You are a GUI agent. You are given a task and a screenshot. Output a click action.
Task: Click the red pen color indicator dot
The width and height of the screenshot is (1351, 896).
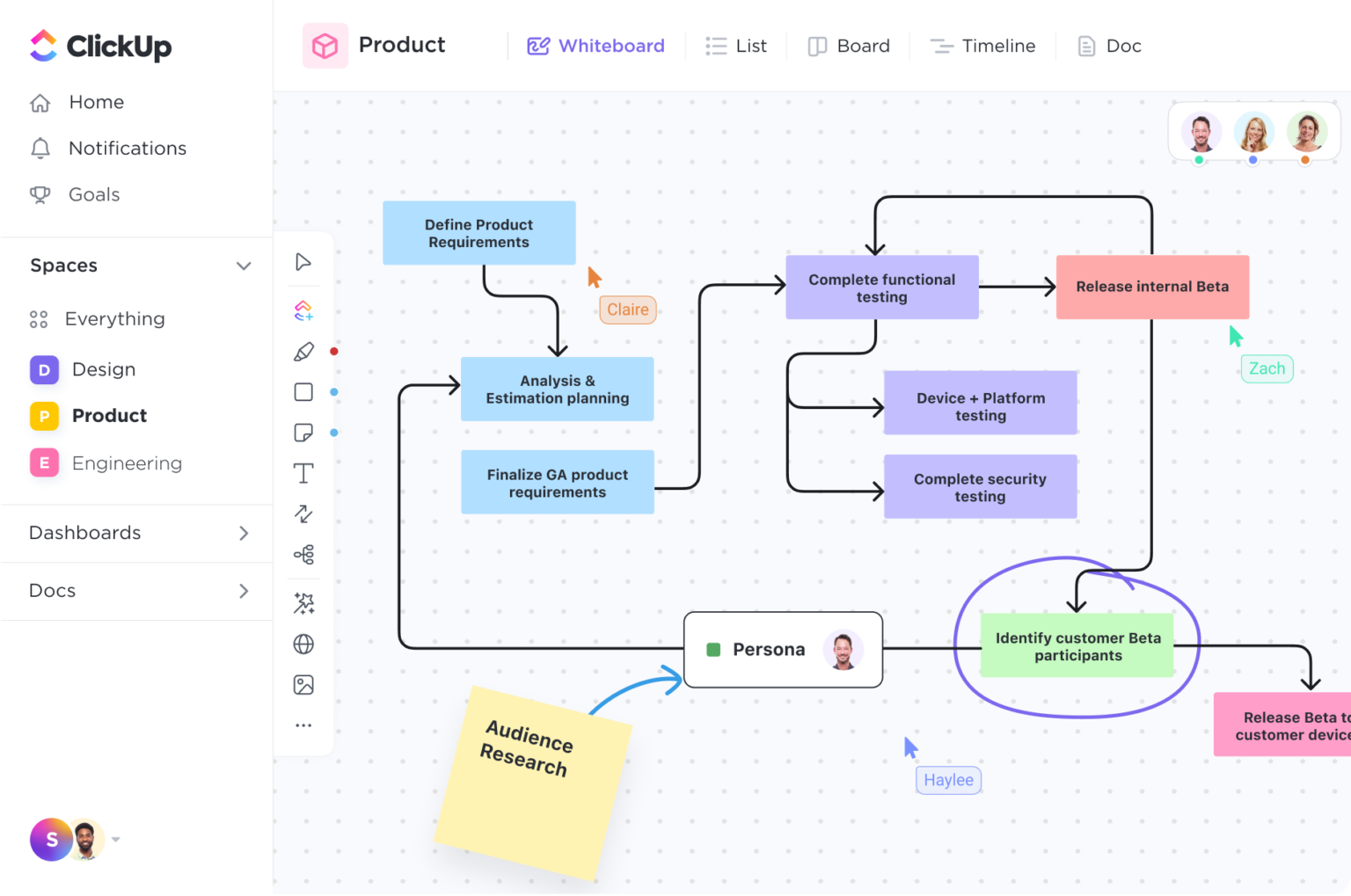333,351
